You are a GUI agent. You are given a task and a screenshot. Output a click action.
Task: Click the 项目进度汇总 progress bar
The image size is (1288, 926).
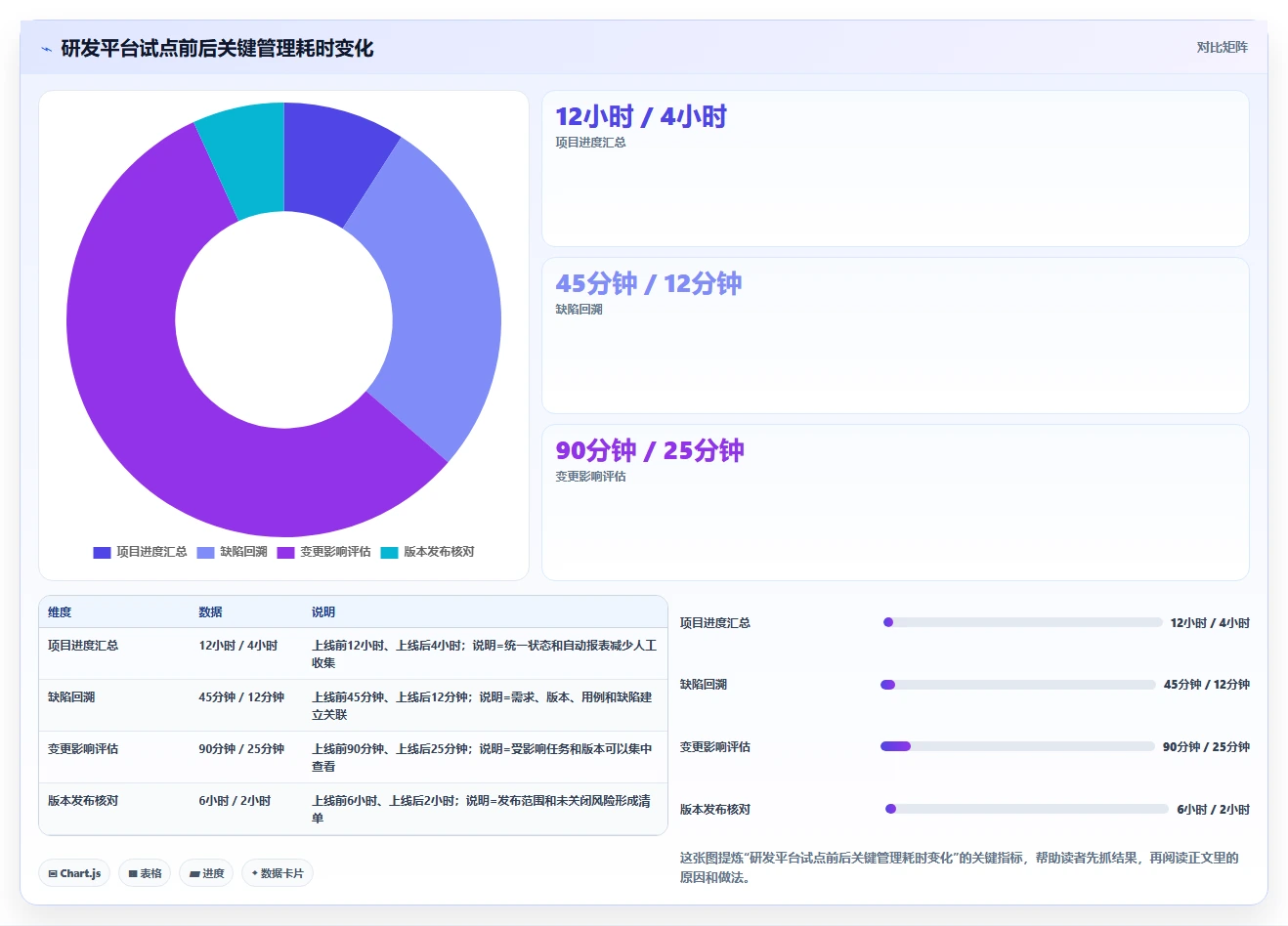click(x=1022, y=622)
